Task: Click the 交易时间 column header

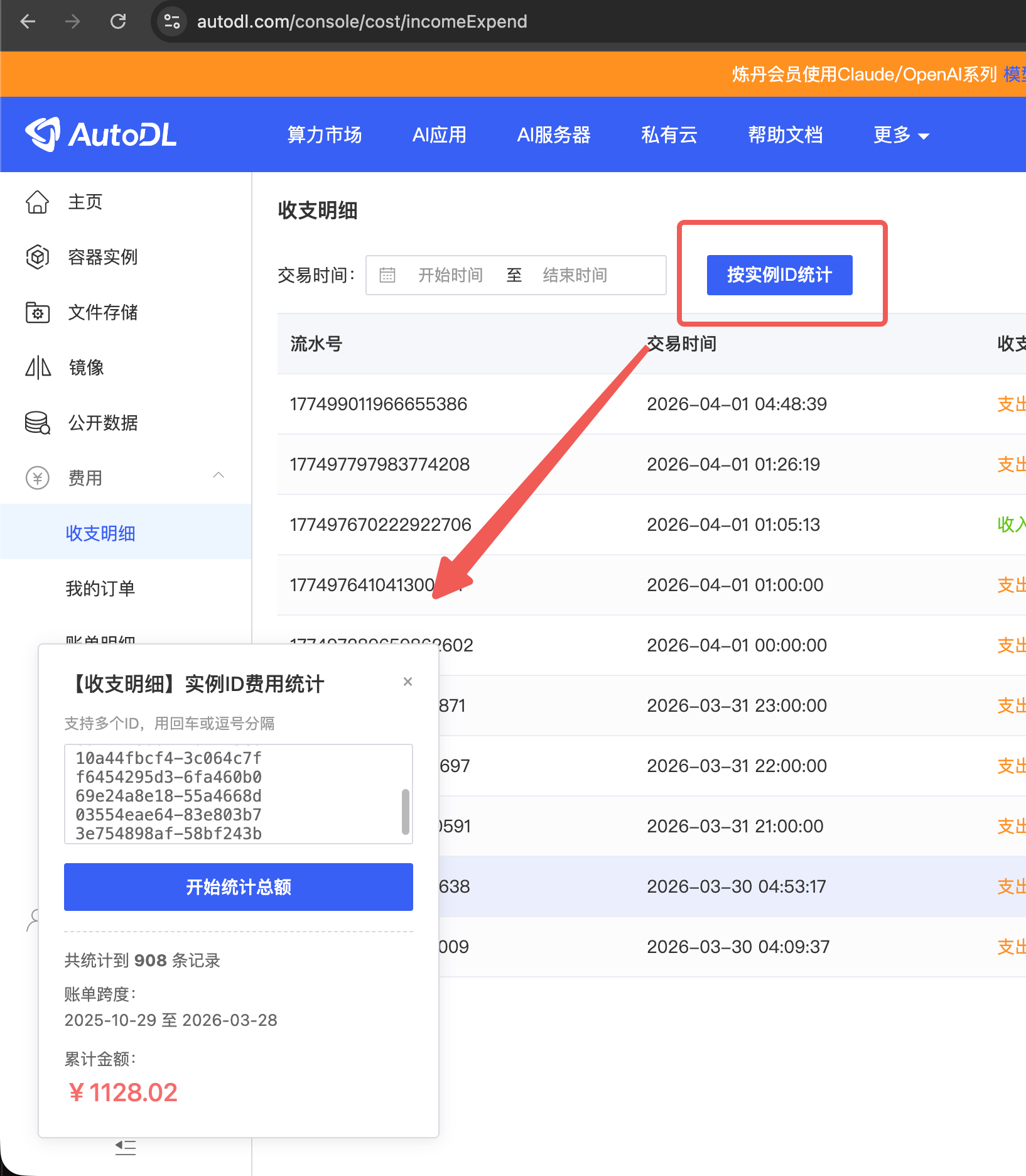Action: coord(682,344)
